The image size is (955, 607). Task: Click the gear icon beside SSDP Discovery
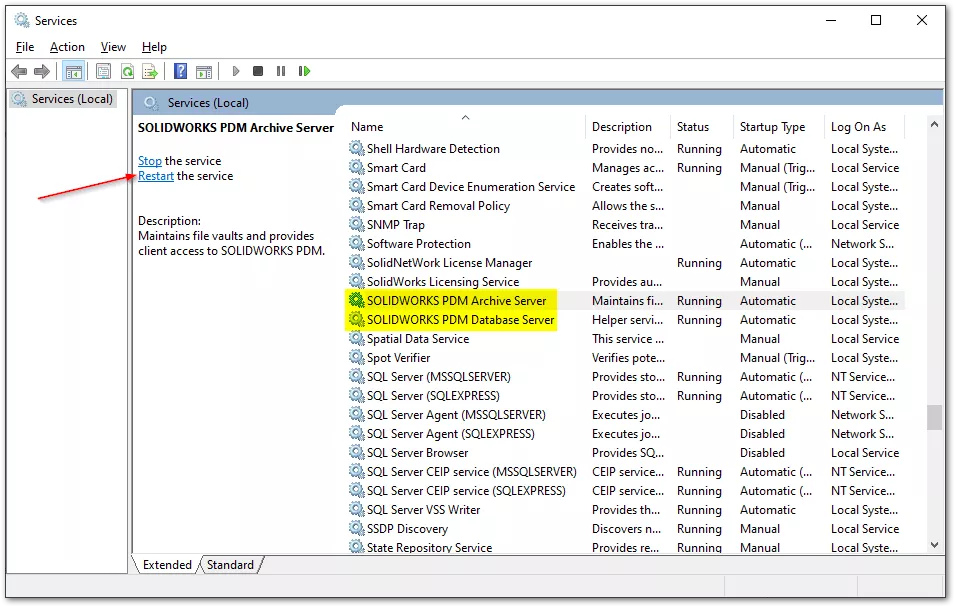356,528
